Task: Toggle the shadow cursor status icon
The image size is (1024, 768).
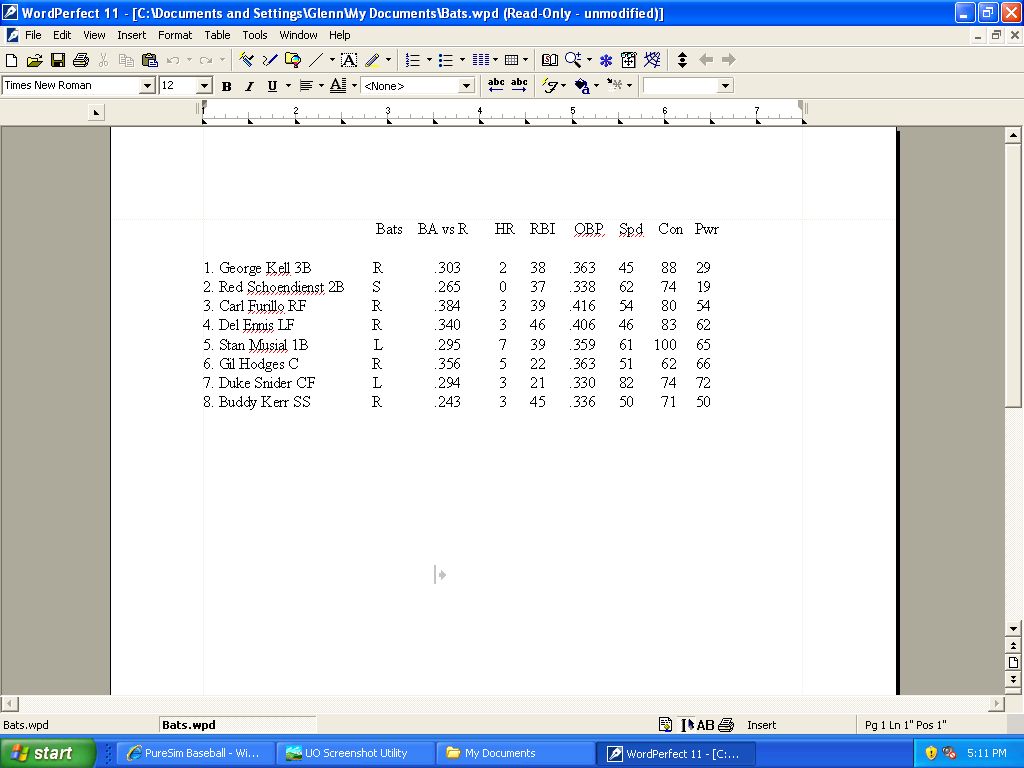Action: [687, 725]
